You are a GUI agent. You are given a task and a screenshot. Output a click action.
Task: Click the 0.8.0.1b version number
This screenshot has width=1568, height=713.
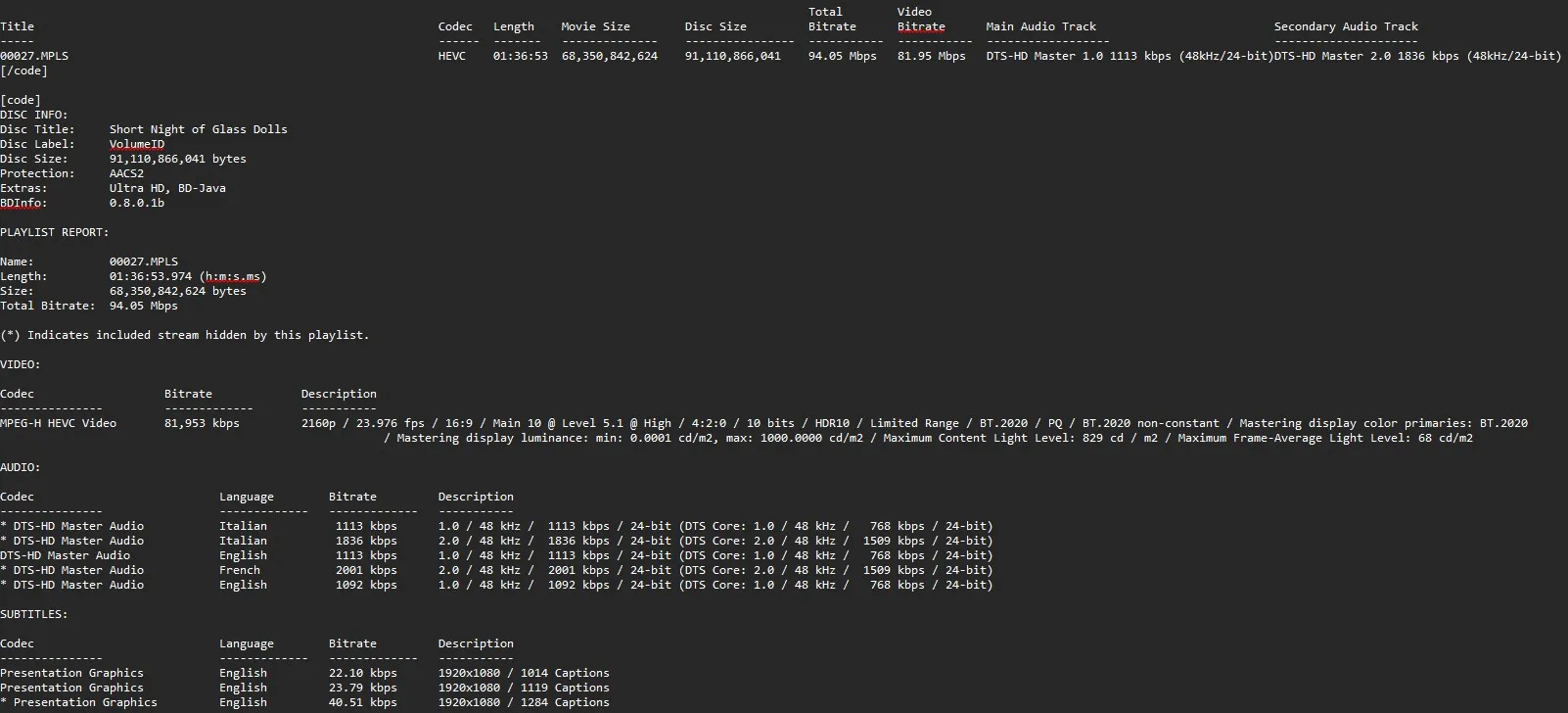136,203
